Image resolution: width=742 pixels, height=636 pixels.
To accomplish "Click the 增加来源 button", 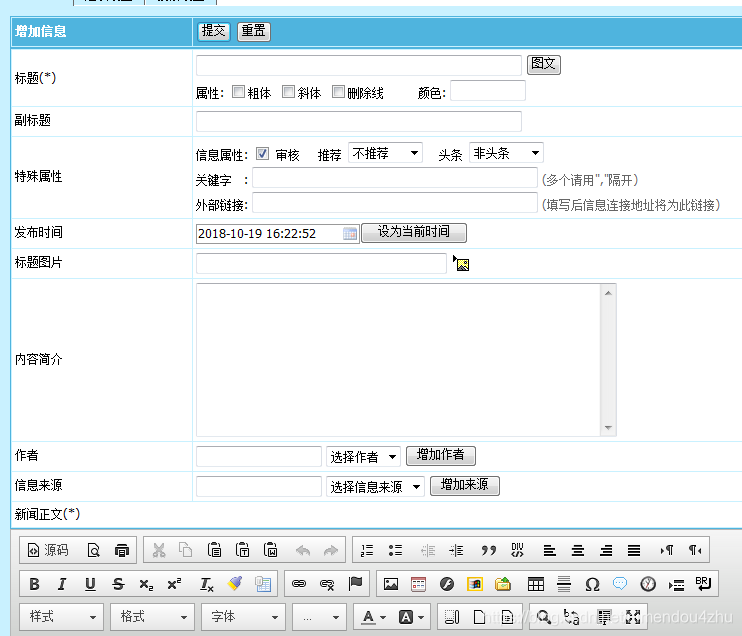I will pyautogui.click(x=465, y=486).
